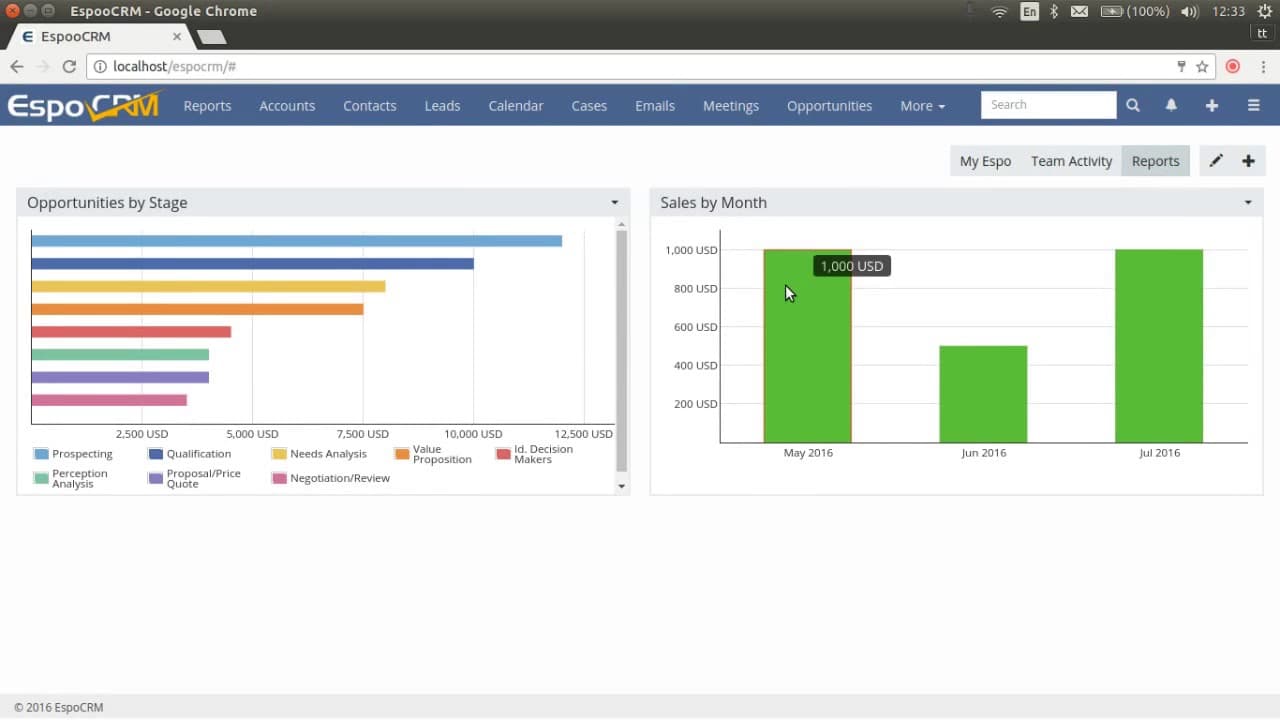Expand the More navigation dropdown
1280x720 pixels.
pos(921,105)
